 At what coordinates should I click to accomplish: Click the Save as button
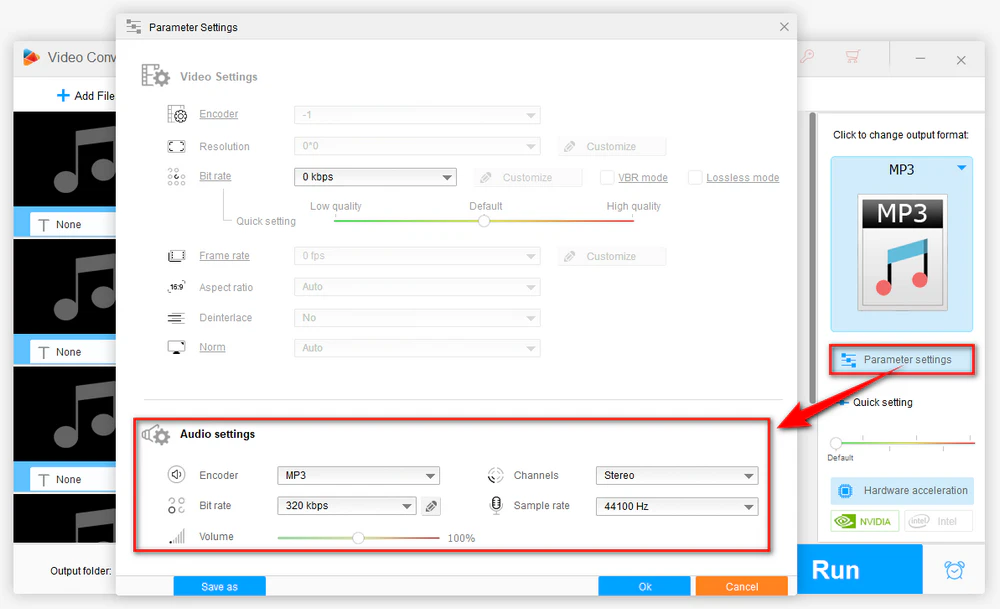(219, 586)
